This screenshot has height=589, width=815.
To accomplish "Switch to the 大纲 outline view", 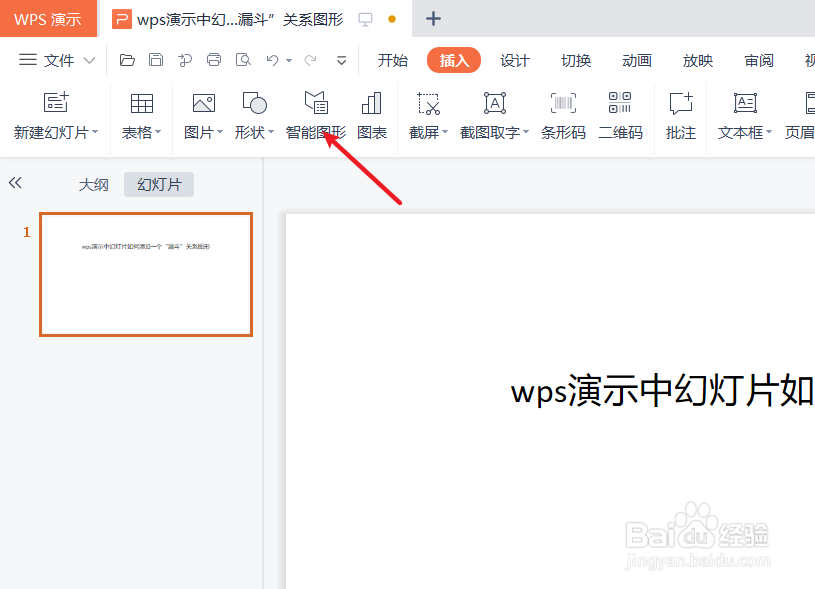I will pos(94,185).
